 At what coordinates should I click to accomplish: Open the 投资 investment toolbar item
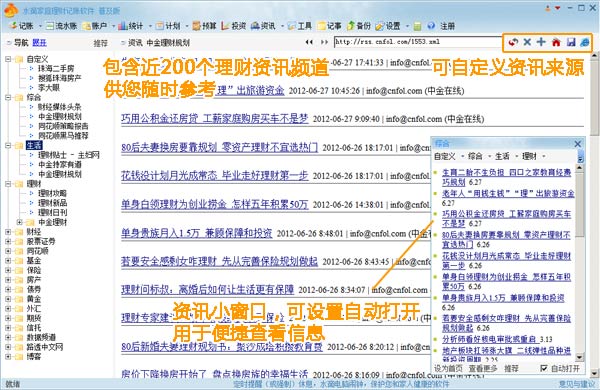233,26
